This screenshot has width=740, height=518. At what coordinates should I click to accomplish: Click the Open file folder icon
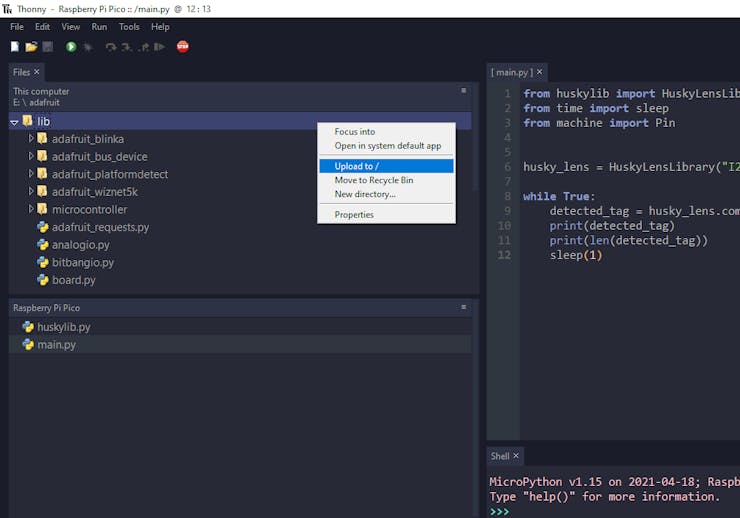(x=31, y=47)
